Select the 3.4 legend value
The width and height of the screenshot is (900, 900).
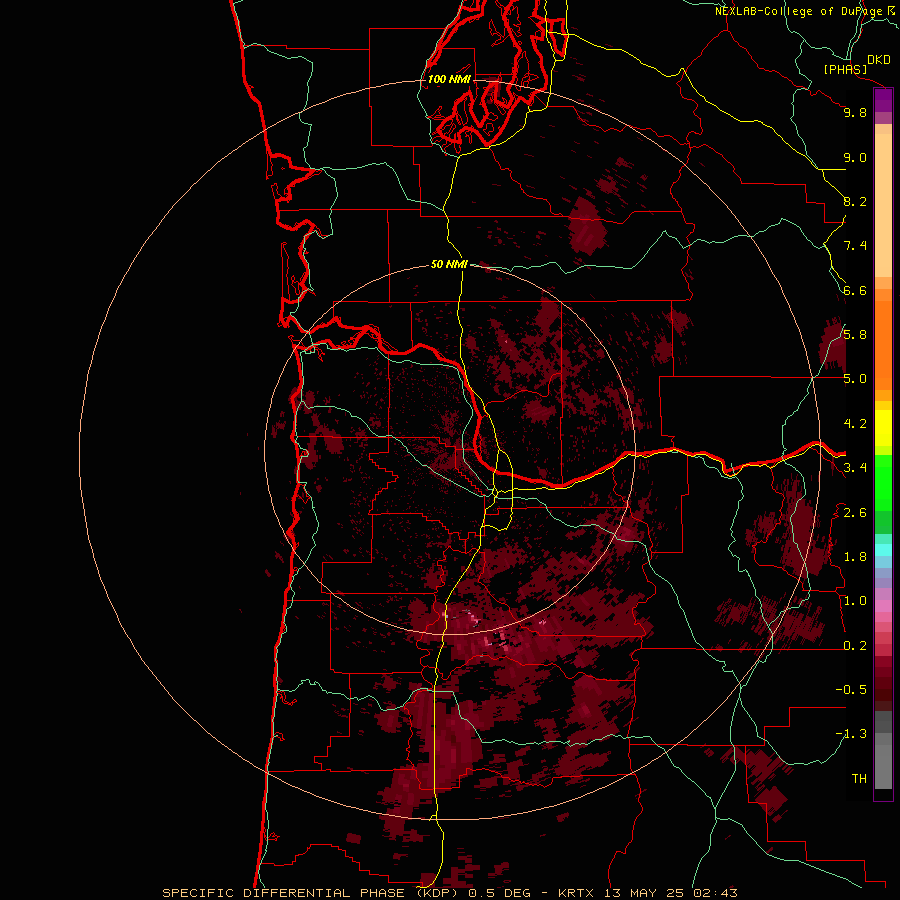click(x=855, y=467)
